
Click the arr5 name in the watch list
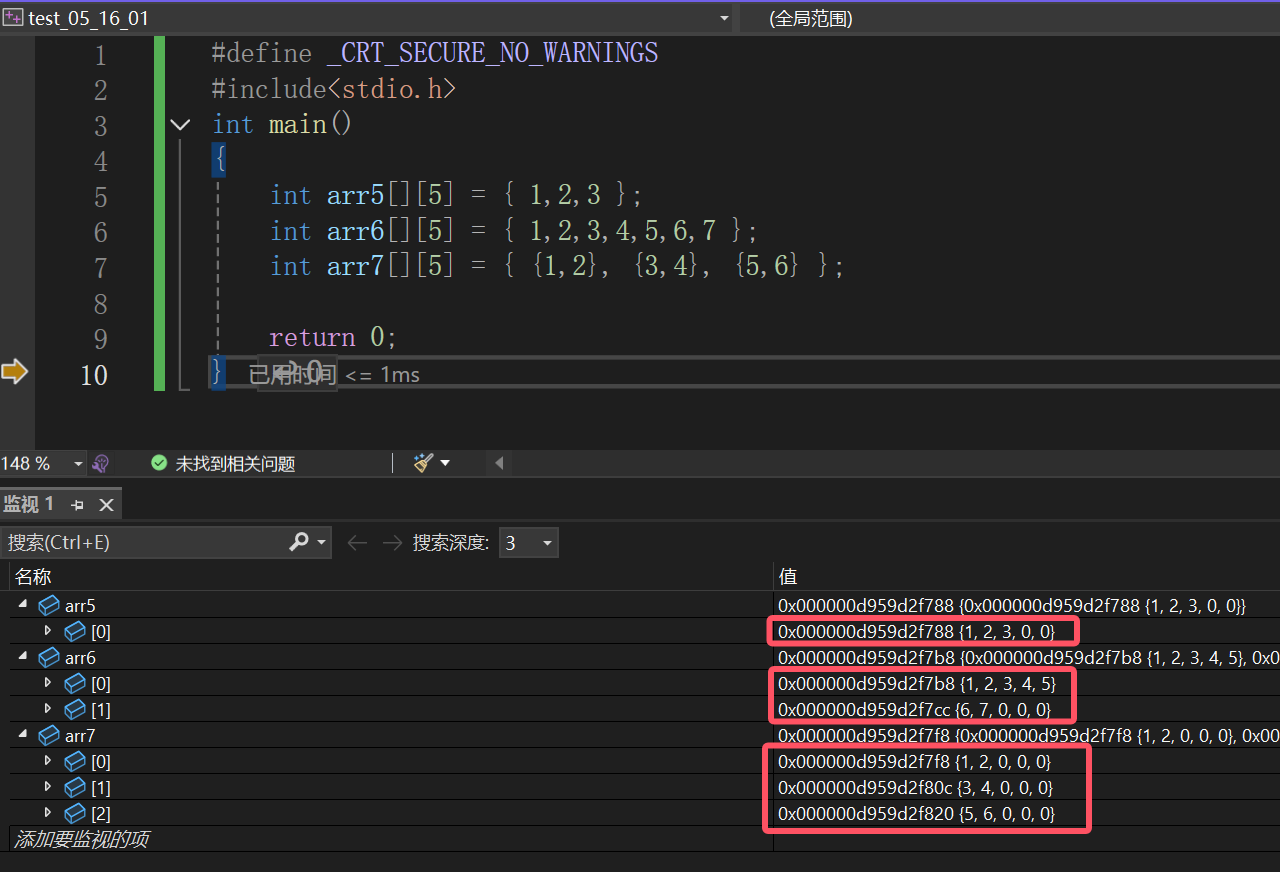(x=80, y=605)
